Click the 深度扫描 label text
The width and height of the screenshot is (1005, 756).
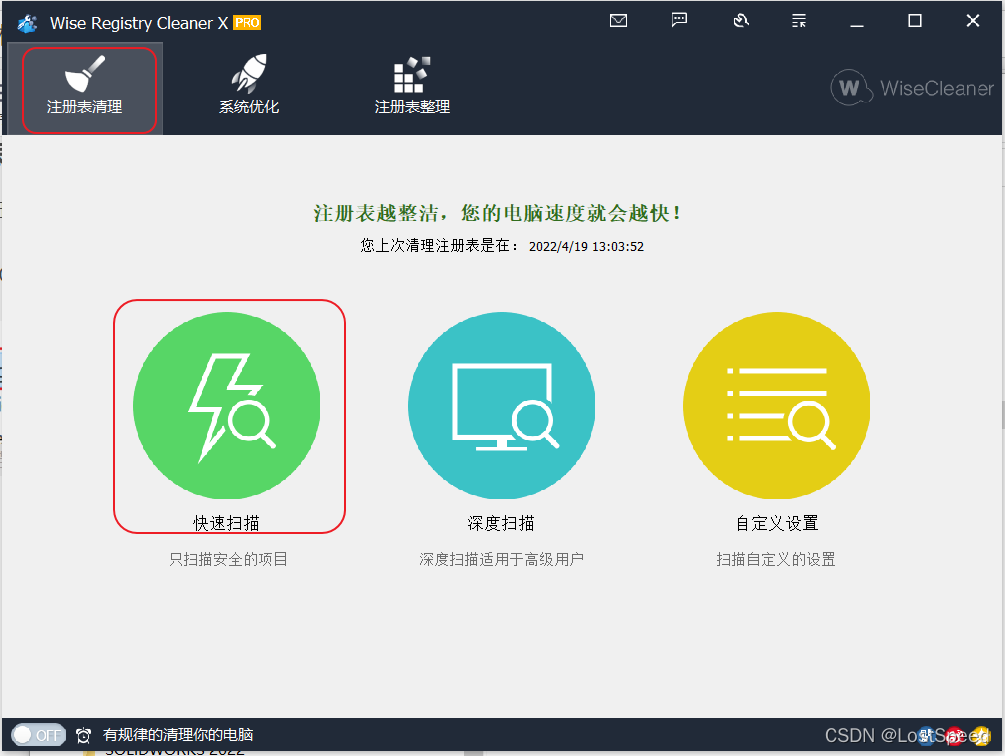click(501, 523)
